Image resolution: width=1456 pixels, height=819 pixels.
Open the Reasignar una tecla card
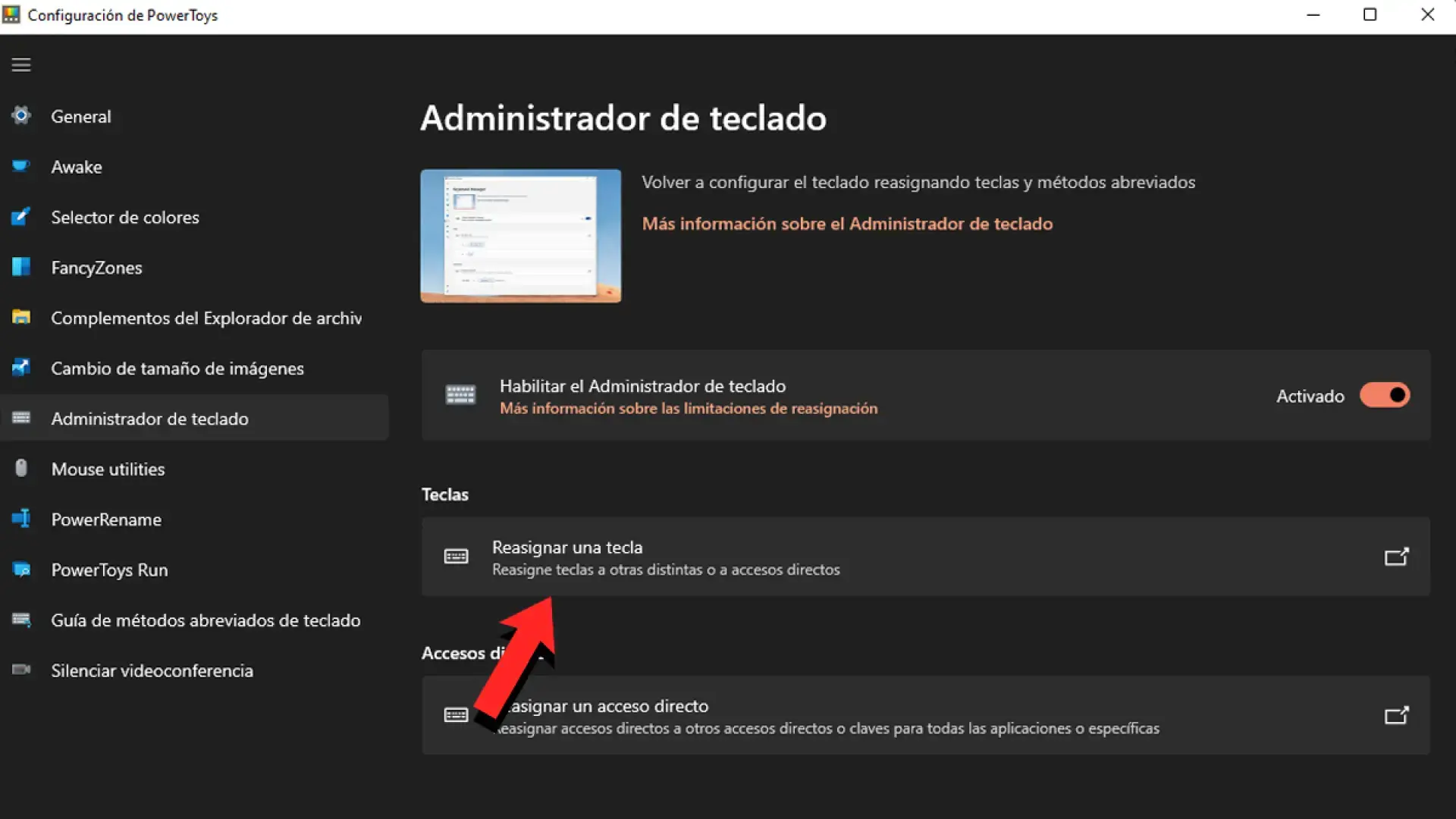click(834, 557)
